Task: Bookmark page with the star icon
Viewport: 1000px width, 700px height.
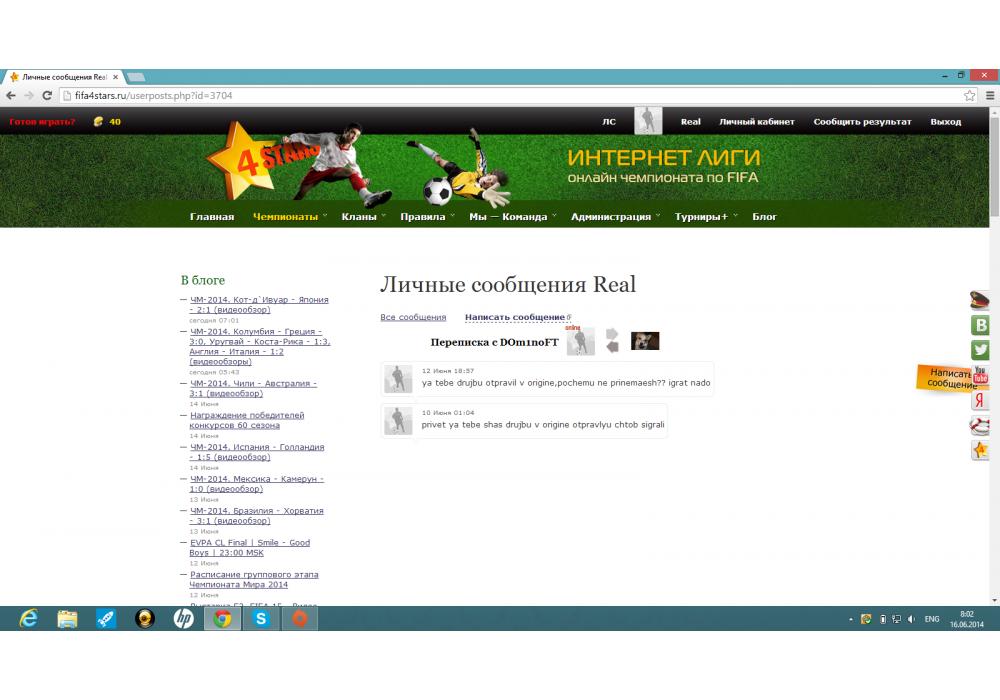Action: pos(969,96)
